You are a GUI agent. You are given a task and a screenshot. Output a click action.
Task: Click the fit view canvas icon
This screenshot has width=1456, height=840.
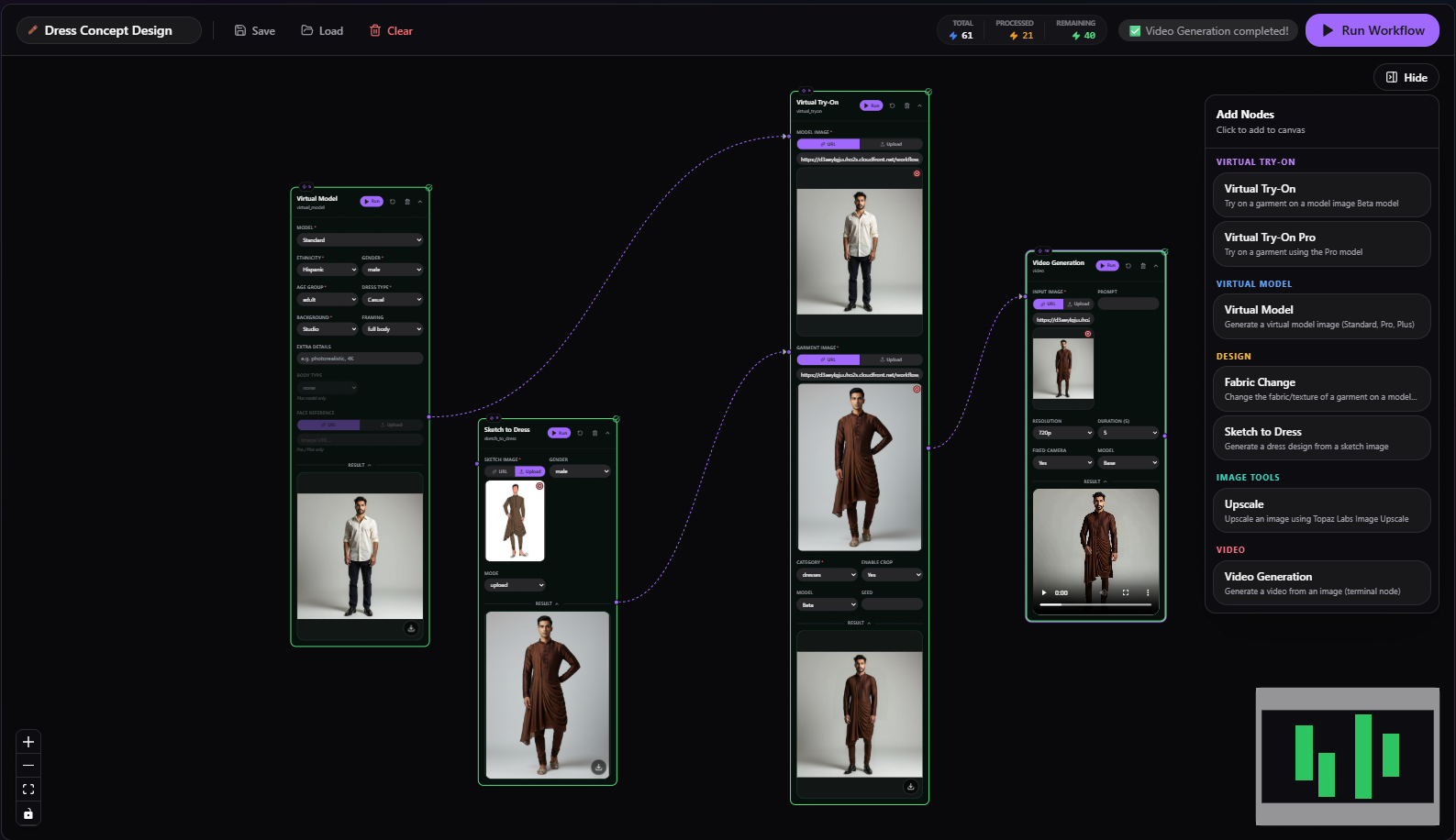pos(28,790)
